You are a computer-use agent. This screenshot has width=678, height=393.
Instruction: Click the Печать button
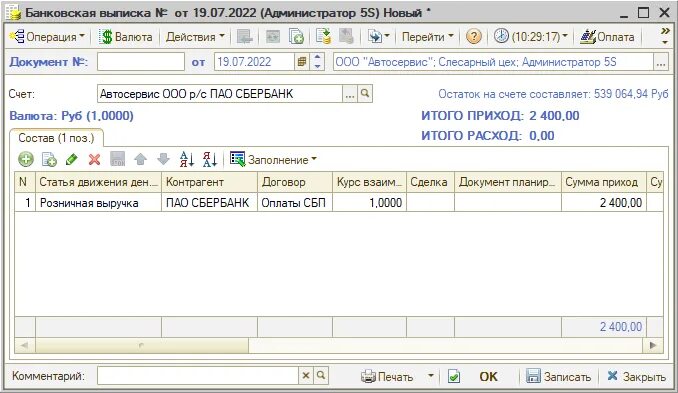point(387,377)
